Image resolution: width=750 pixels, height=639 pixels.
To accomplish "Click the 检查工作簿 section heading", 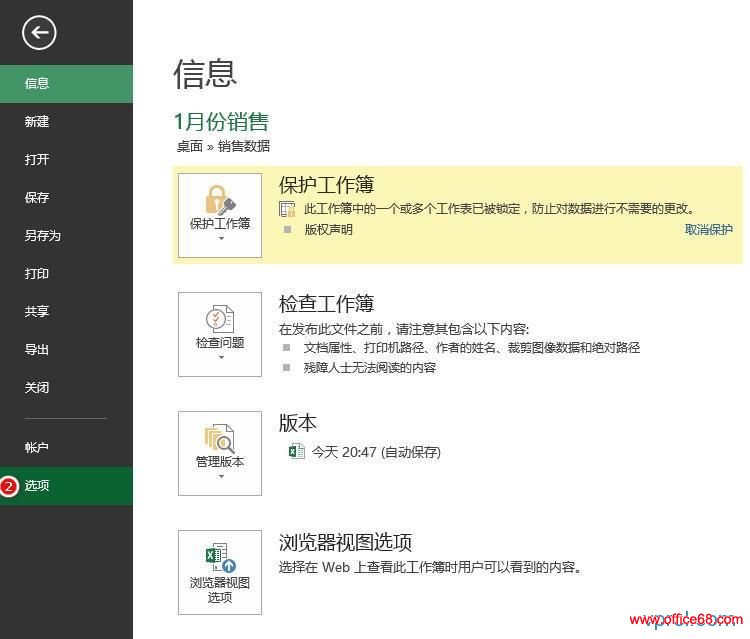I will pyautogui.click(x=326, y=304).
